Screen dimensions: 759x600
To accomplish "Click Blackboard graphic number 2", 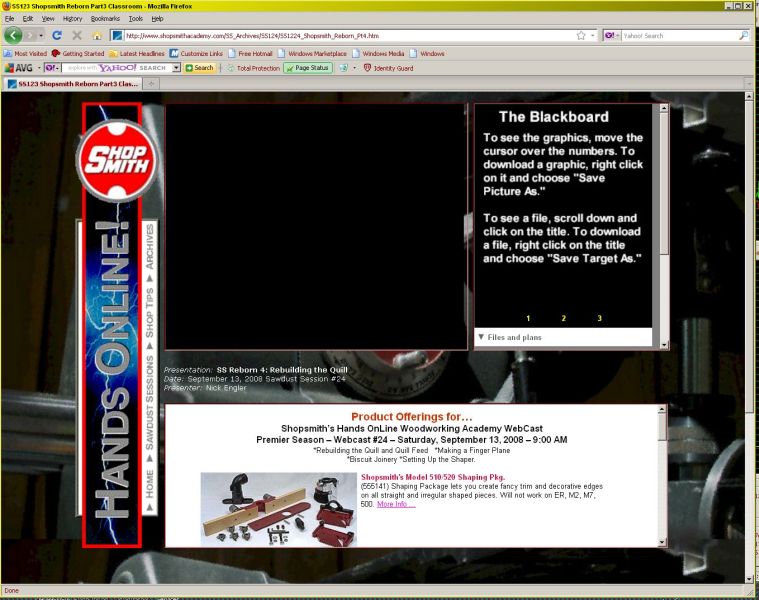I will (563, 318).
